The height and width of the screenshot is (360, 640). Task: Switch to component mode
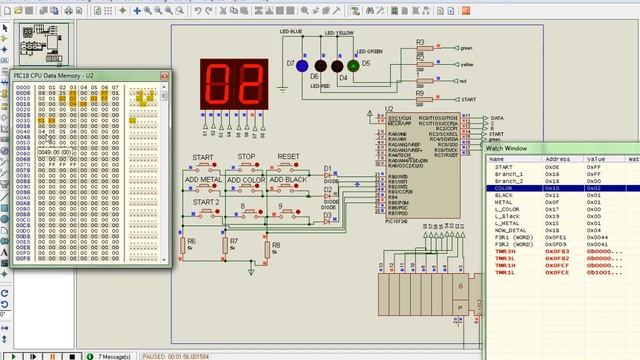[4, 39]
